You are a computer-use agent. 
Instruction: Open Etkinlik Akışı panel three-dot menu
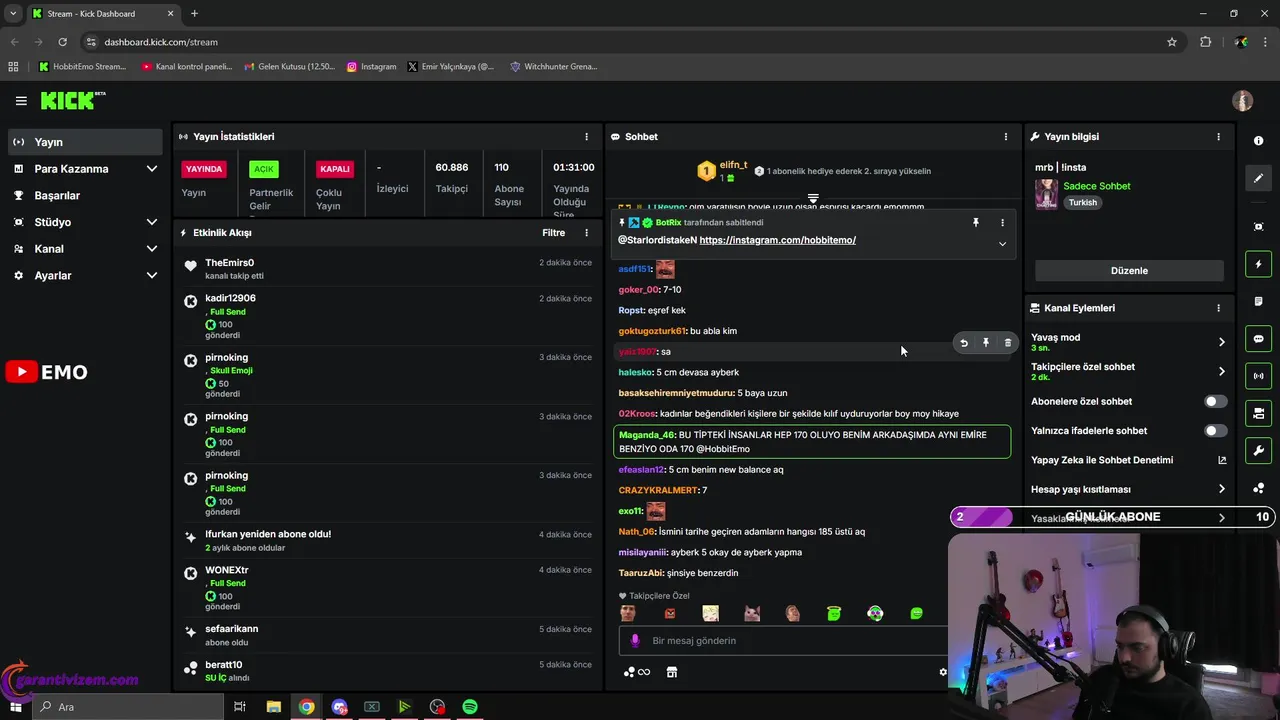point(587,233)
